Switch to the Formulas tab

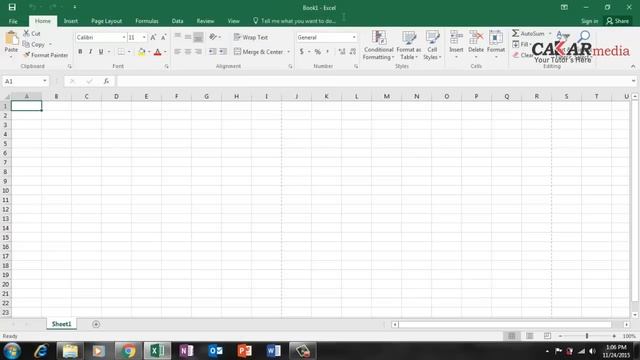tap(147, 21)
